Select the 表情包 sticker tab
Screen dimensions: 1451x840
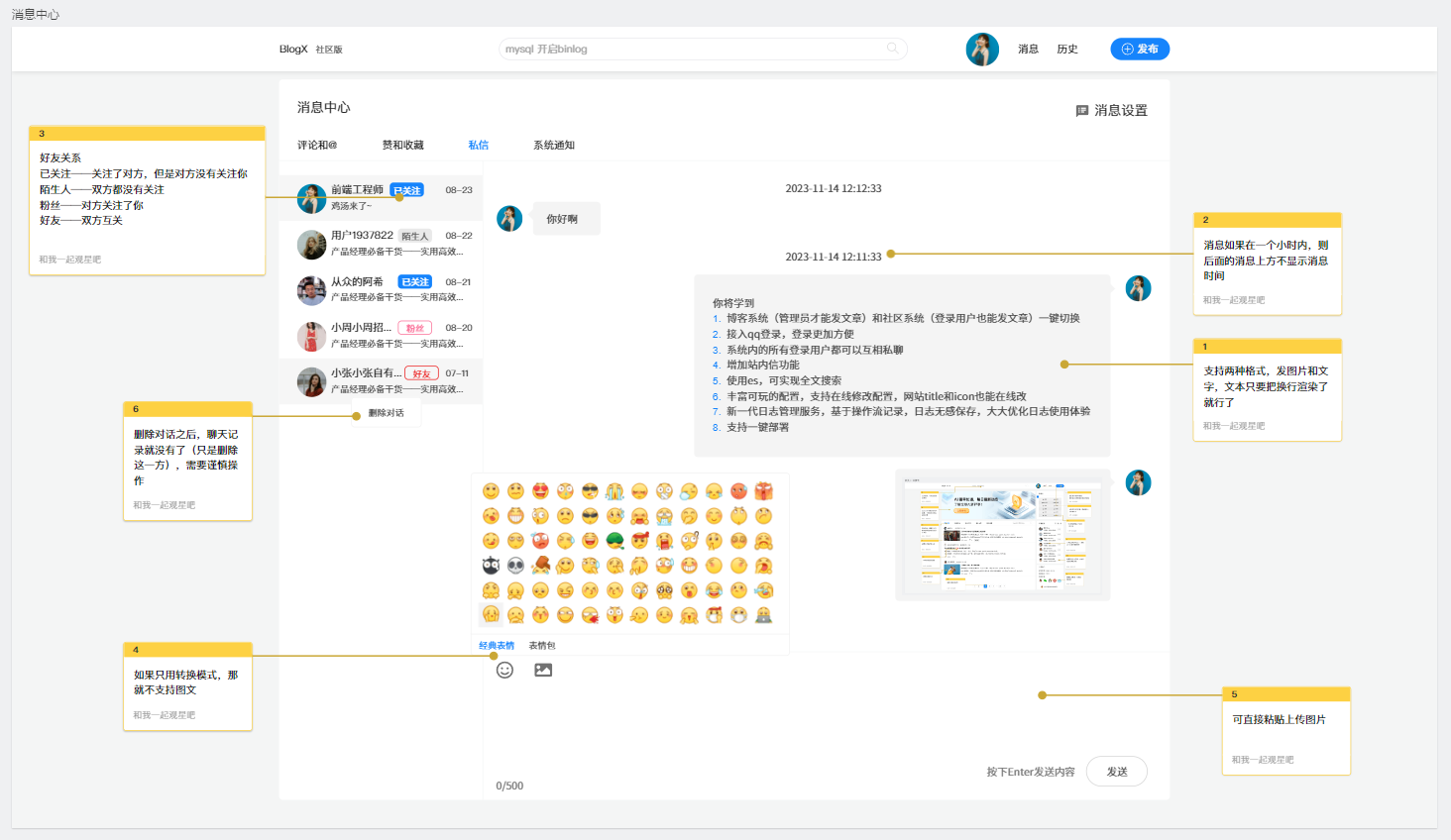pyautogui.click(x=542, y=646)
